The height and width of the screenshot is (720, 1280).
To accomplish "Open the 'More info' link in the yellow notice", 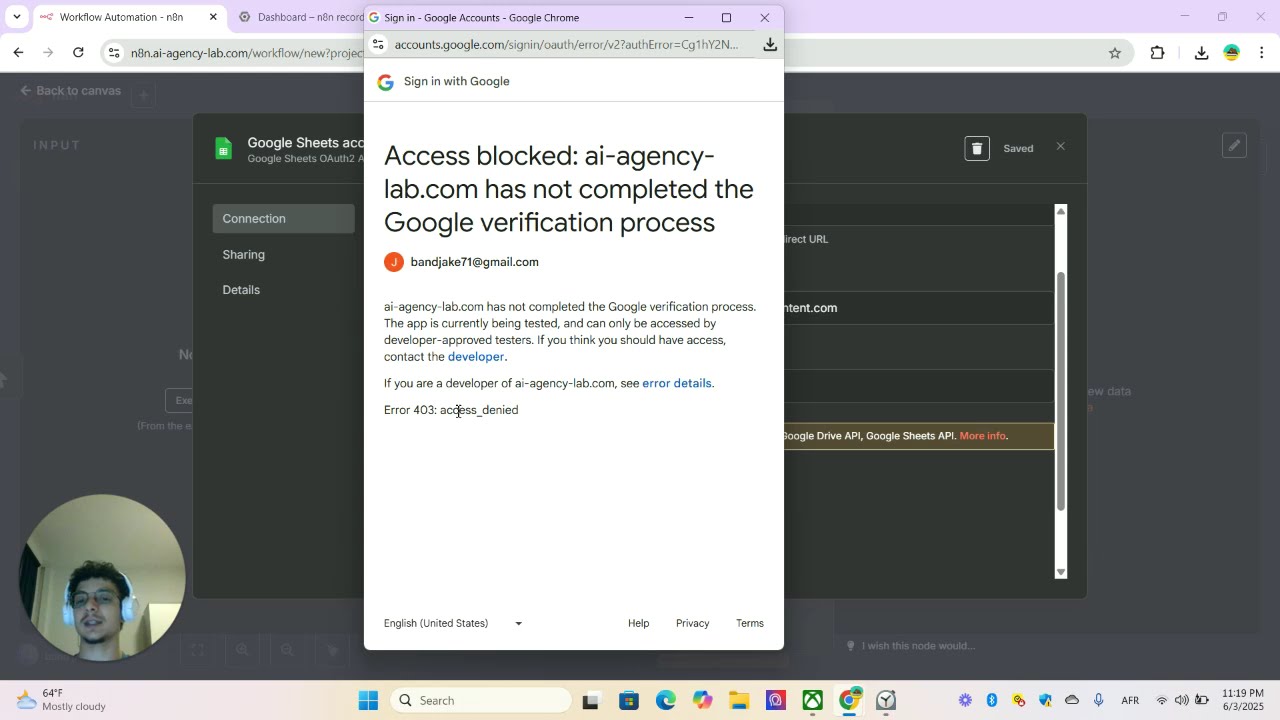I will tap(982, 436).
